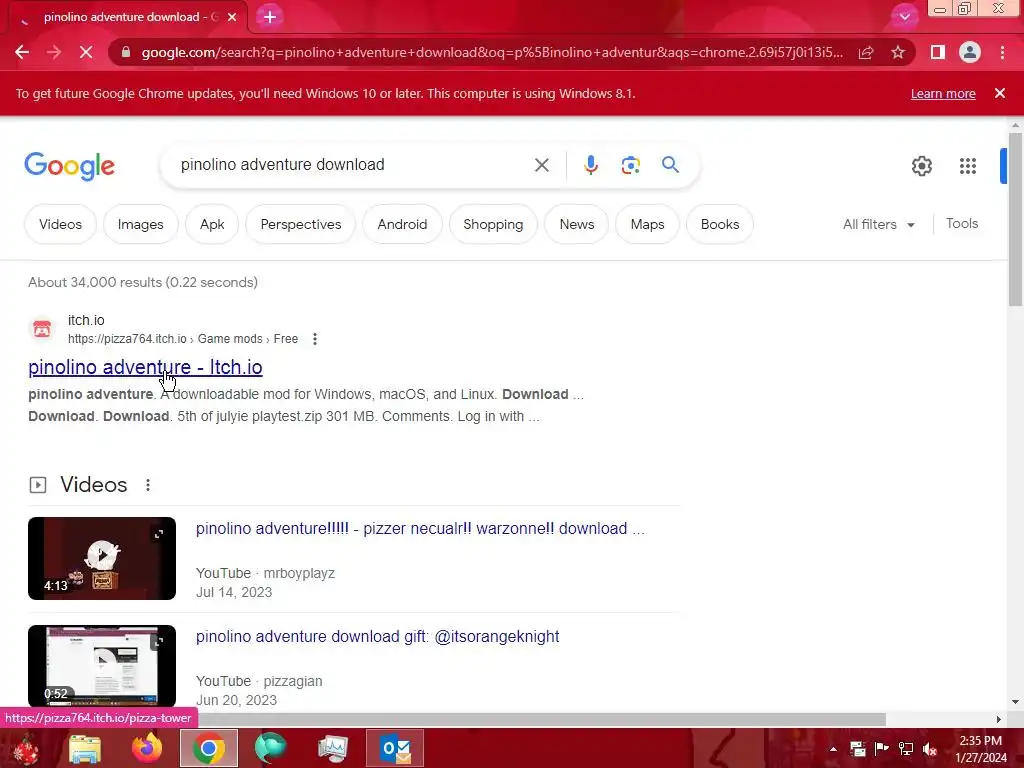View site information lock icon
This screenshot has width=1024, height=768.
(126, 52)
